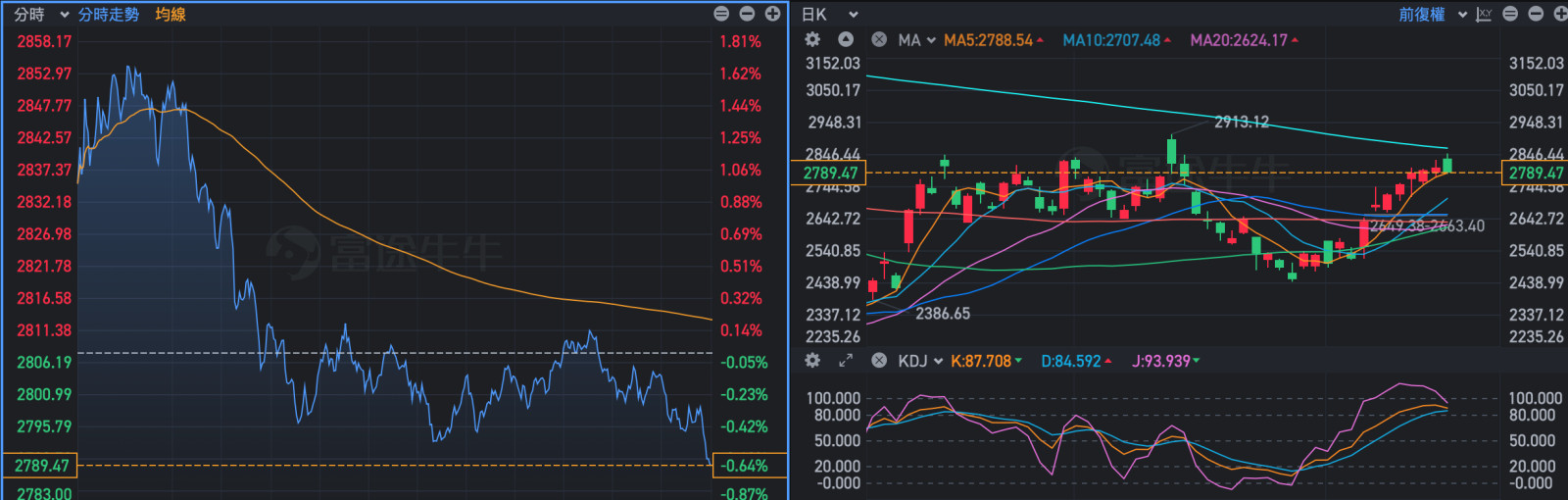
Task: Click the -0.87% bottom percent label
Action: (744, 493)
